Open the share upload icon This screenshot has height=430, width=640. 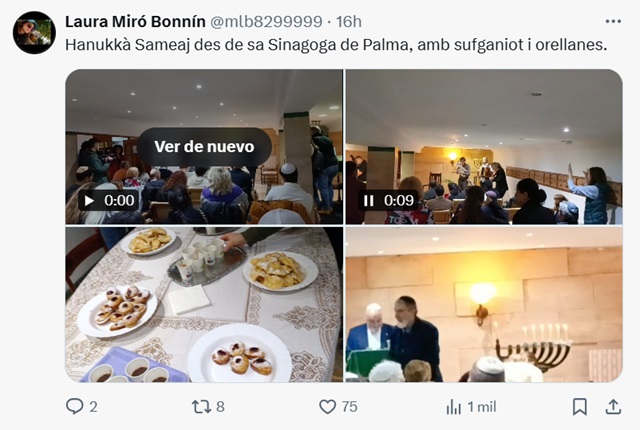[x=613, y=406]
